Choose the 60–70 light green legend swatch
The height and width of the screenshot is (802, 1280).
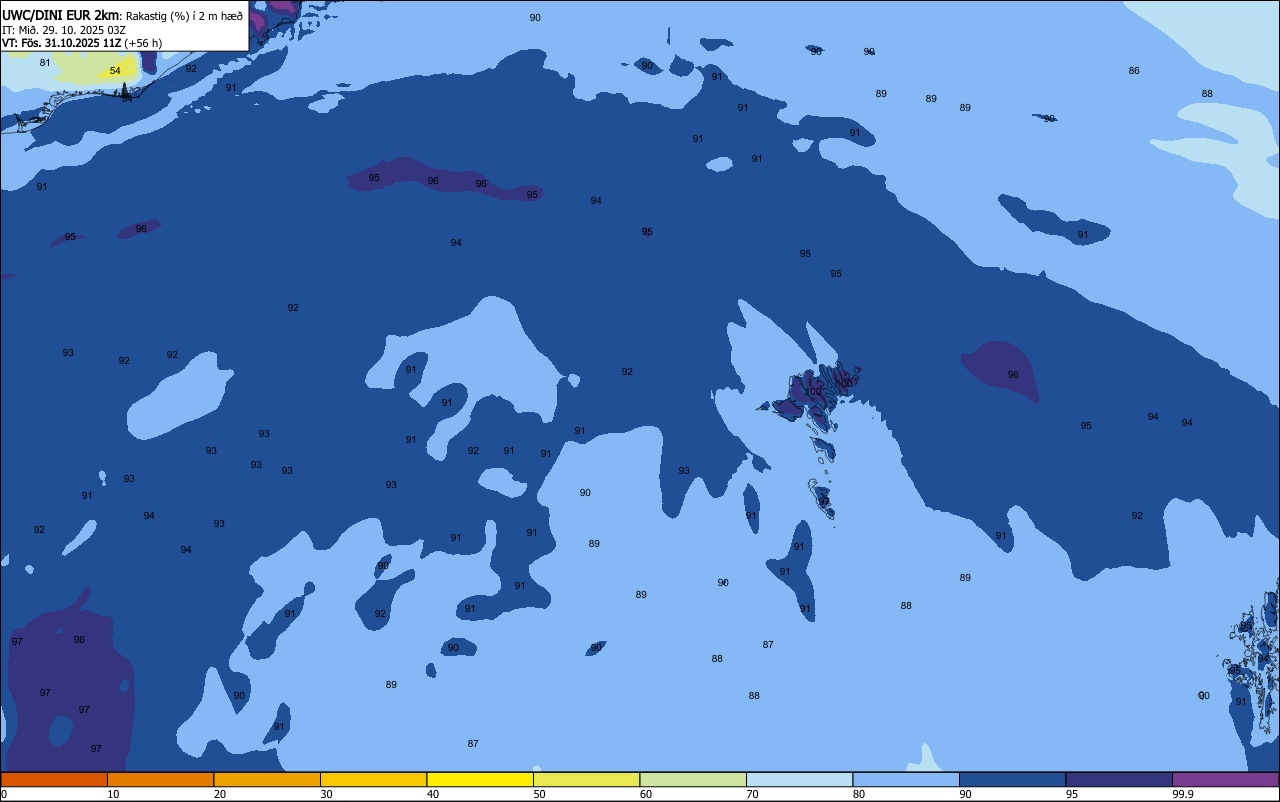(x=693, y=779)
